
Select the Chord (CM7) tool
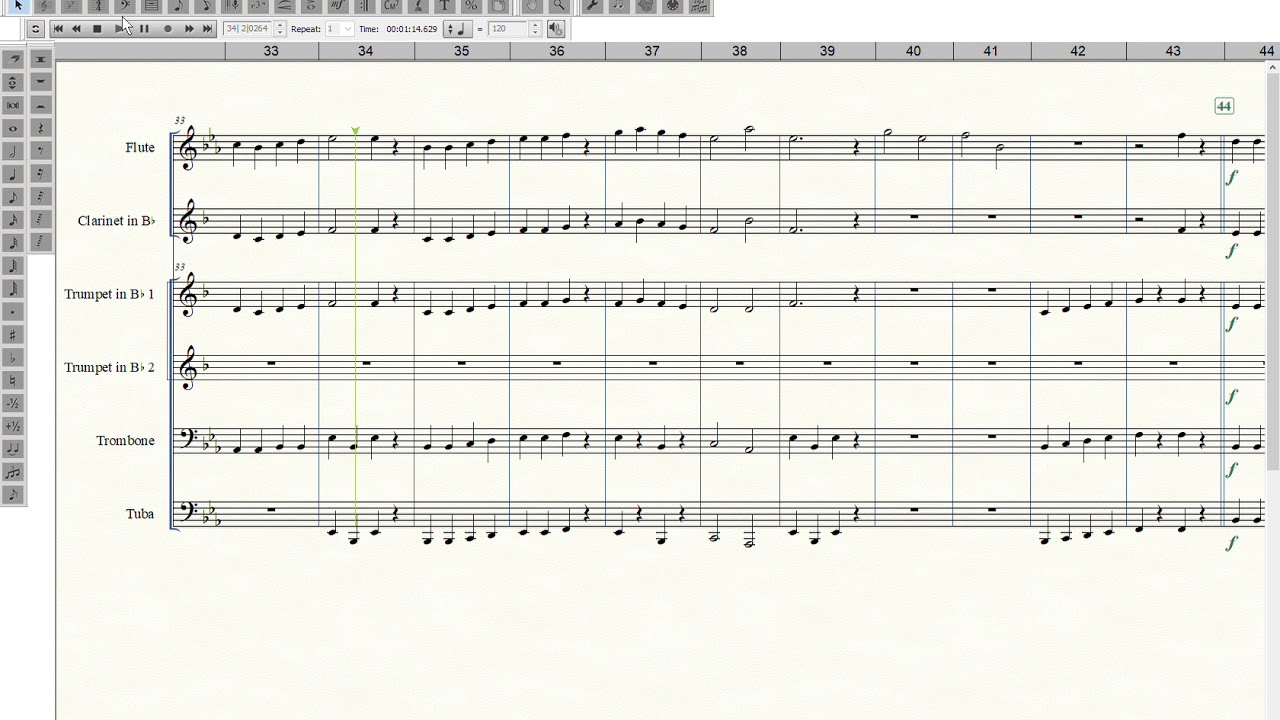coord(392,6)
